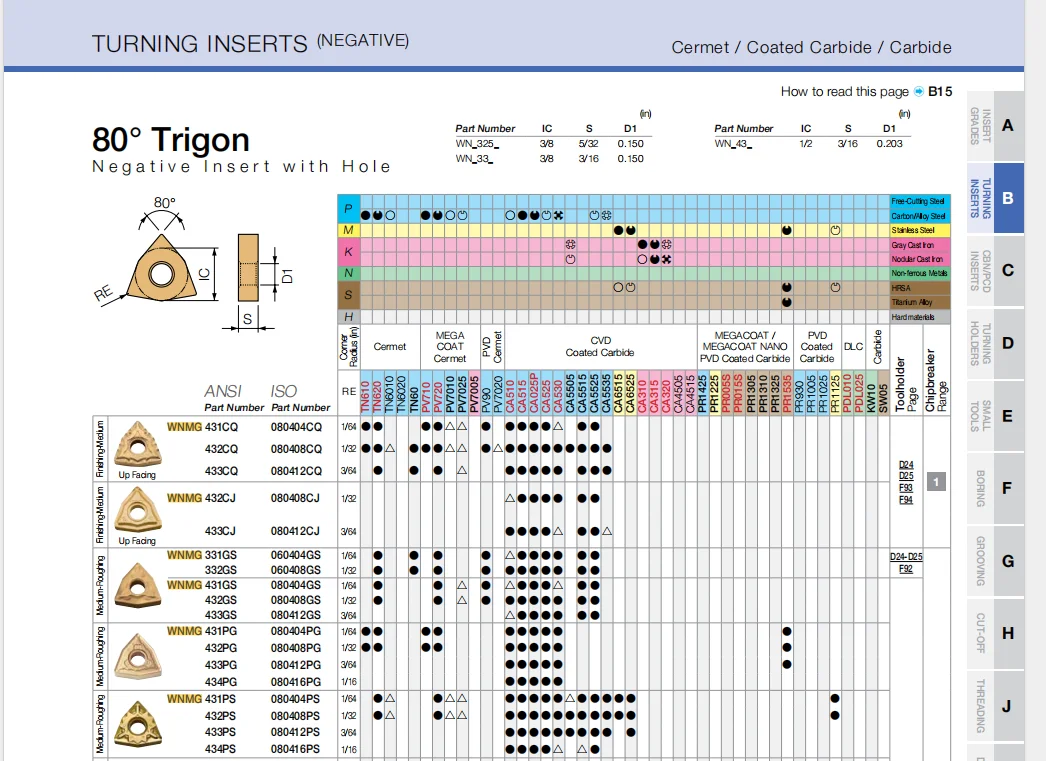This screenshot has width=1046, height=761.
Task: Select the green N non-ferrous row label
Action: [348, 273]
